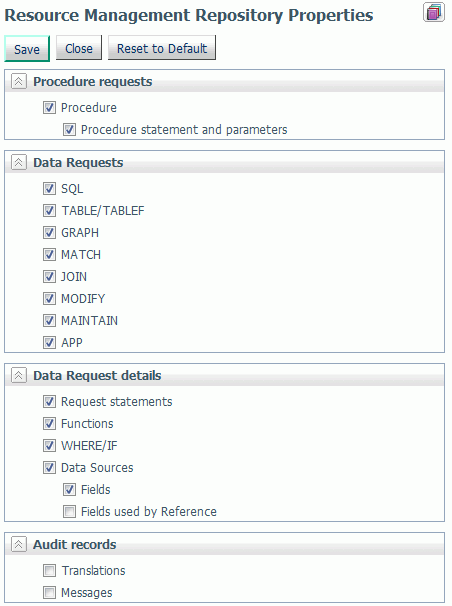Screen dimensions: 452x606
Task: Disable the TABLE/TABLEF checkbox
Action: pos(49,211)
